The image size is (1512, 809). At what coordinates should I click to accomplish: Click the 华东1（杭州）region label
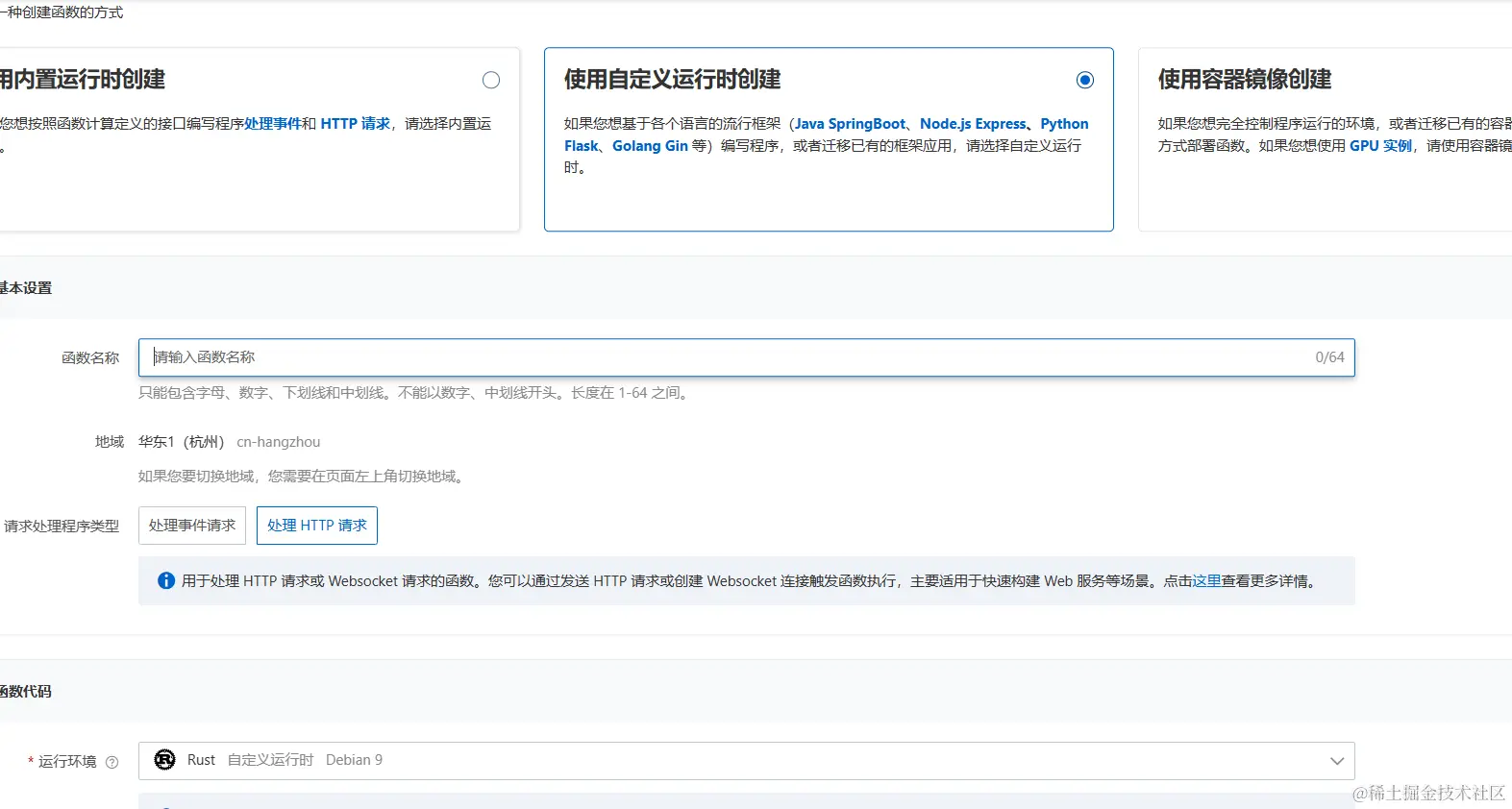pos(182,442)
